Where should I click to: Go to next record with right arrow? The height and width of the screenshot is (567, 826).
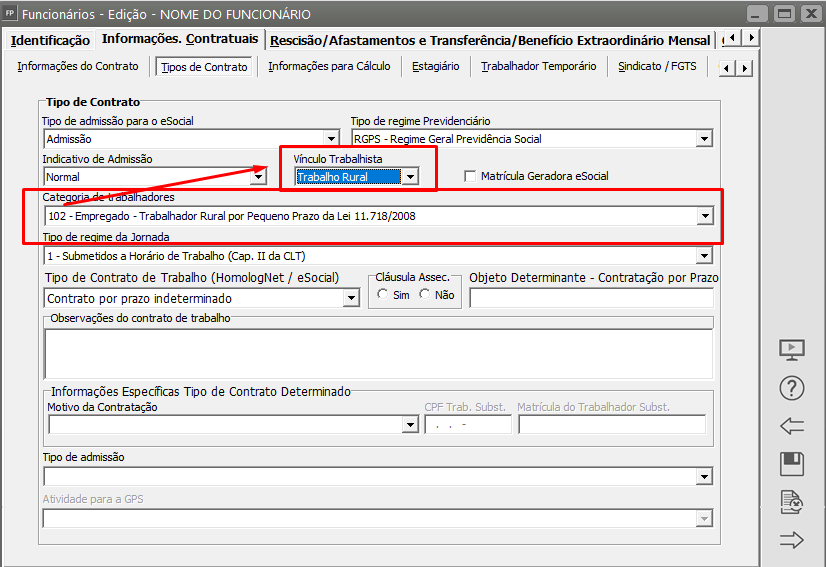click(791, 540)
